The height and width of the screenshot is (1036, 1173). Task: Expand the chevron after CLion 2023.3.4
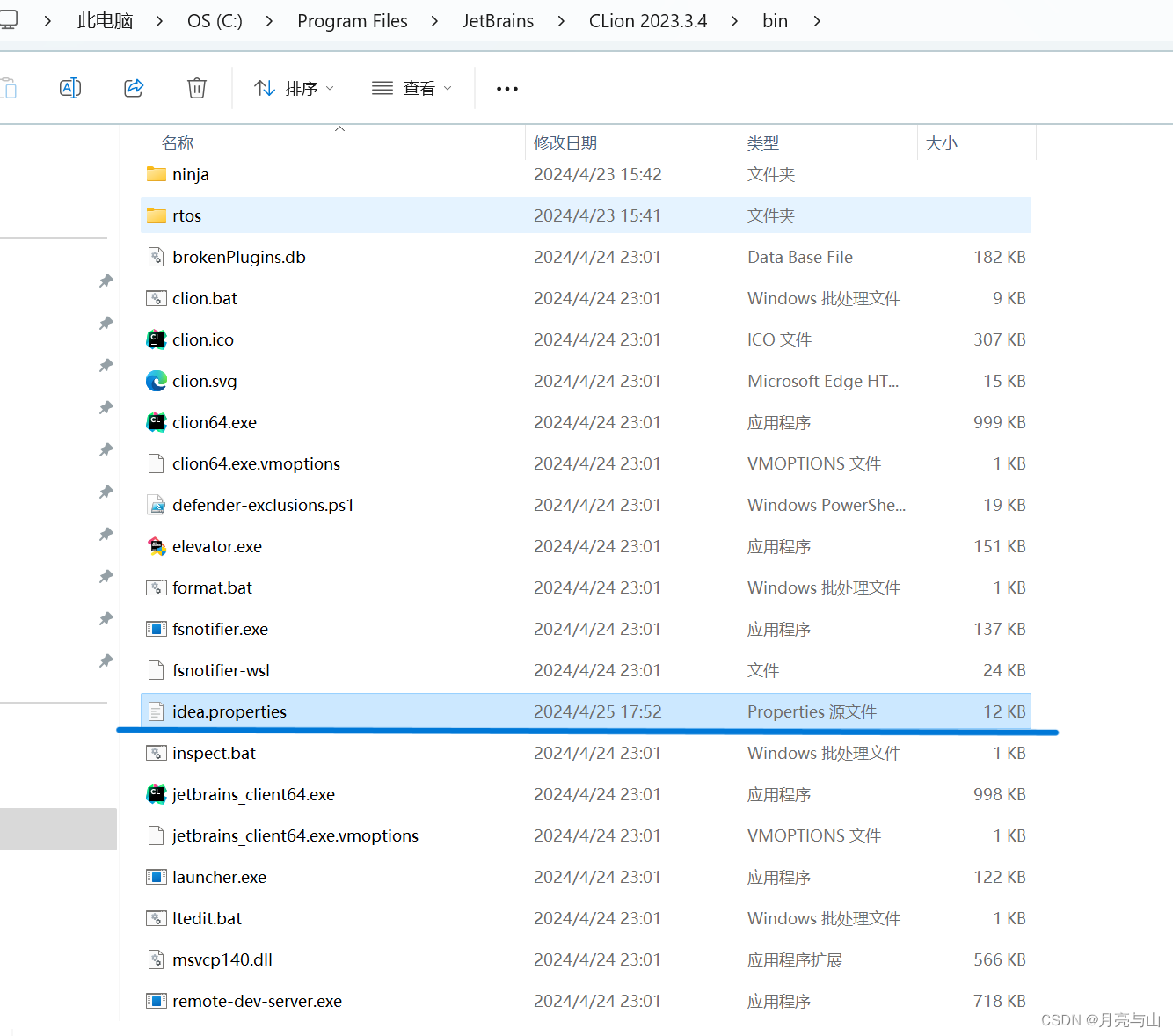(734, 21)
